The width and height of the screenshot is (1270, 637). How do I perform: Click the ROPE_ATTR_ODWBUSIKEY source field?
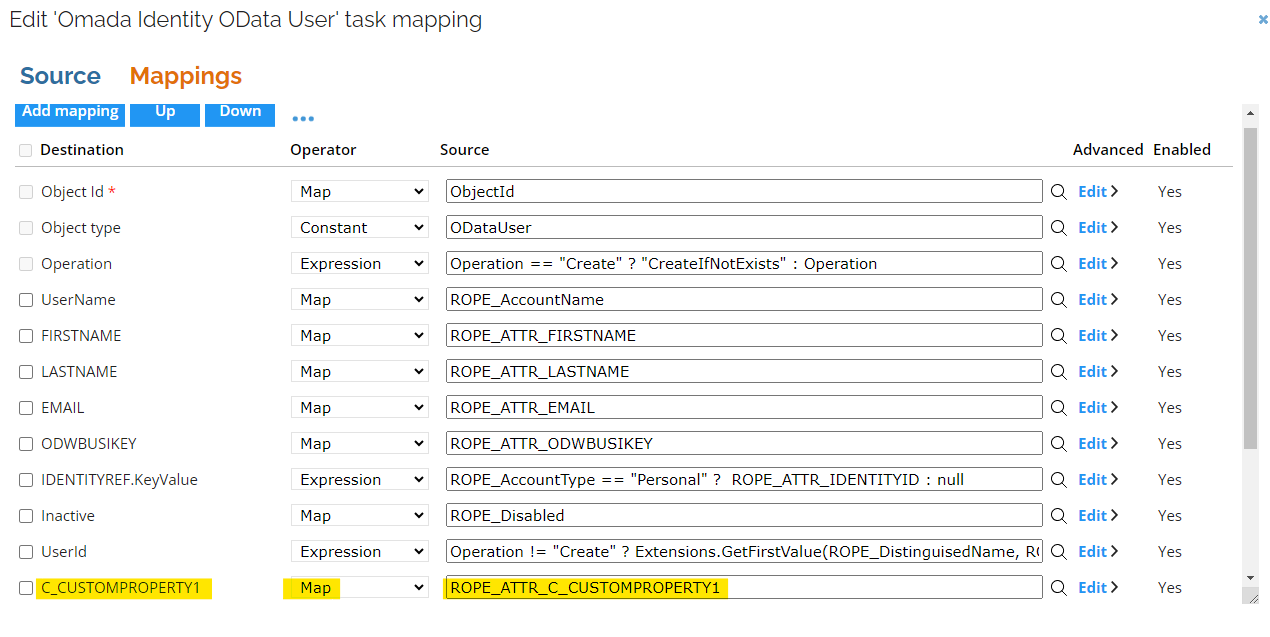pos(744,444)
